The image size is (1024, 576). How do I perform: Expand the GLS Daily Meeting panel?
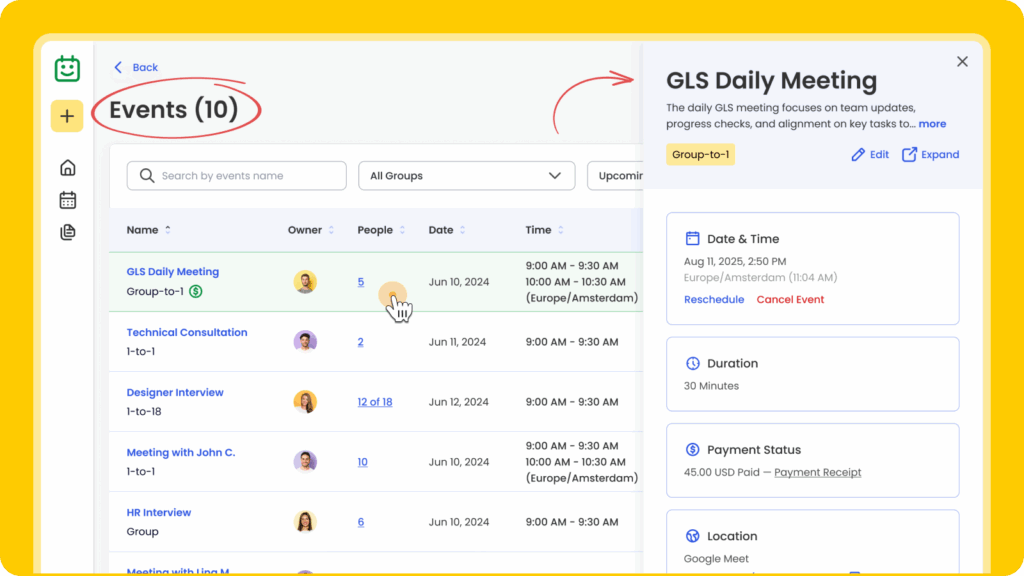pyautogui.click(x=930, y=155)
